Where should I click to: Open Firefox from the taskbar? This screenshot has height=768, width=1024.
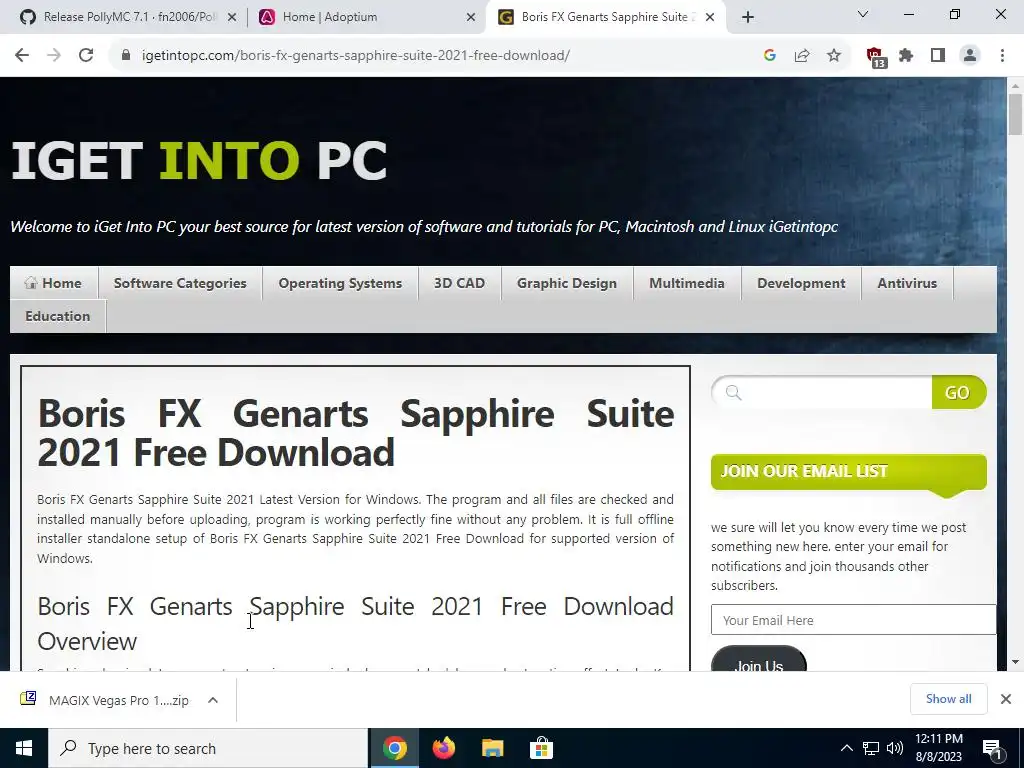point(443,748)
